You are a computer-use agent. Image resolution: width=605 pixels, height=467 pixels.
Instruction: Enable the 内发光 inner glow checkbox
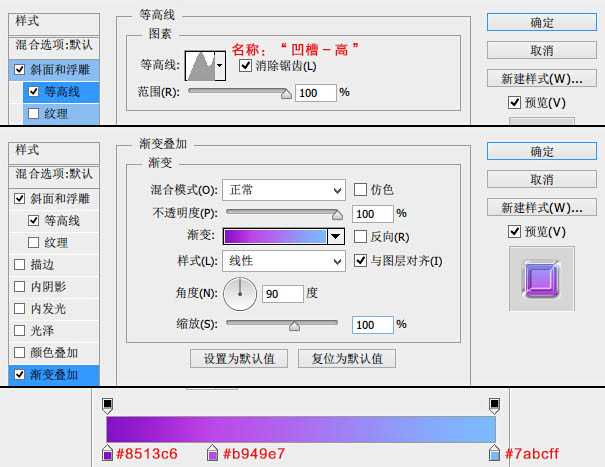click(19, 308)
